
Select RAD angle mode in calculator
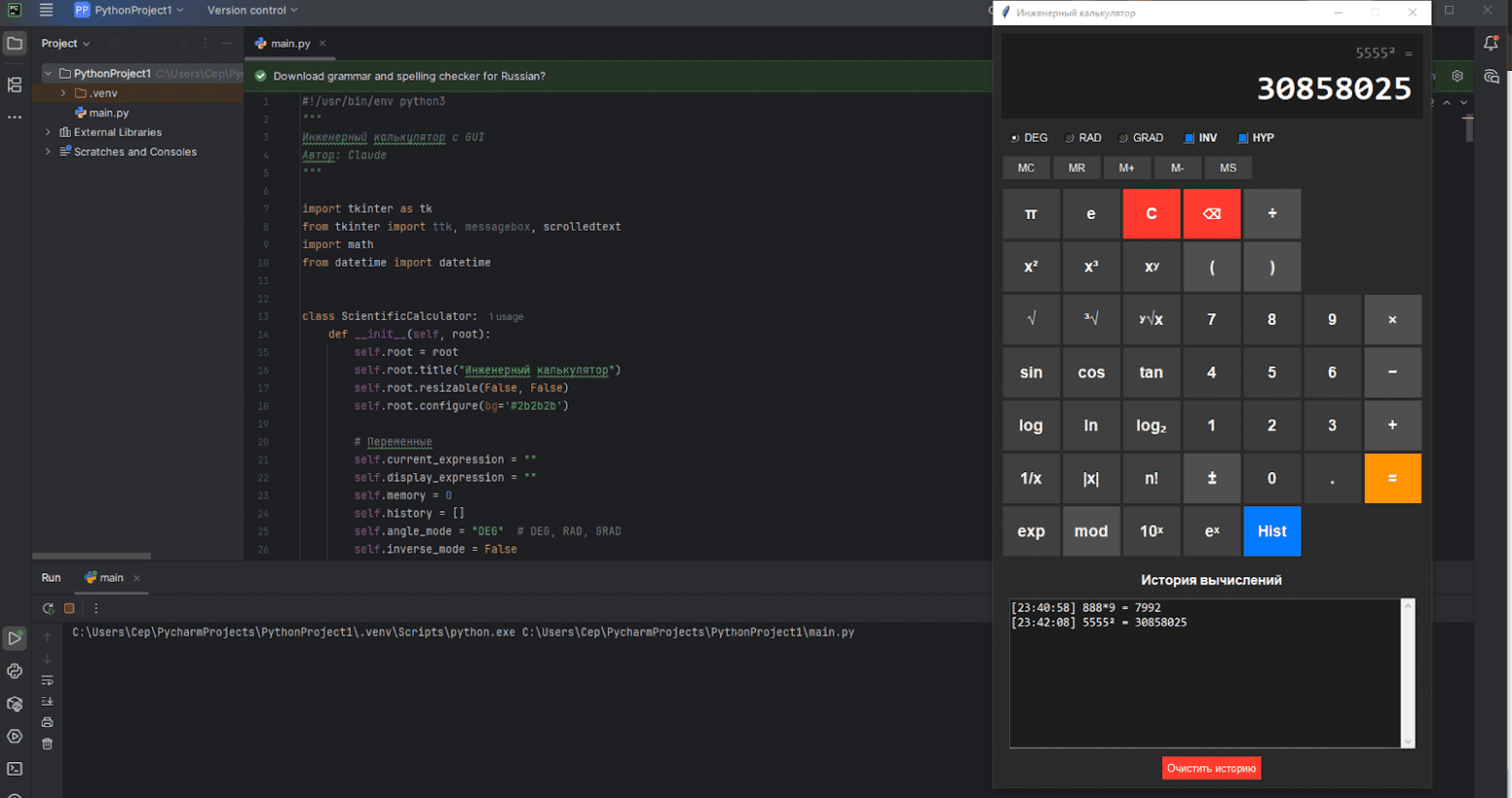coord(1070,138)
